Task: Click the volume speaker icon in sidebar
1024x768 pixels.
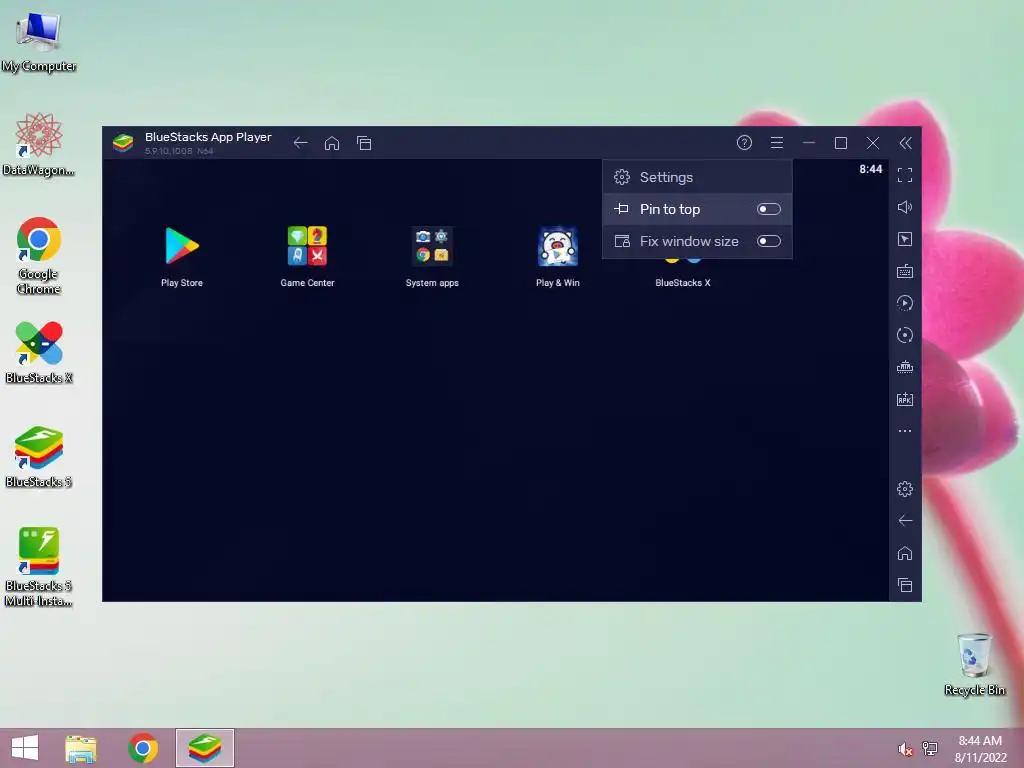Action: click(x=904, y=207)
